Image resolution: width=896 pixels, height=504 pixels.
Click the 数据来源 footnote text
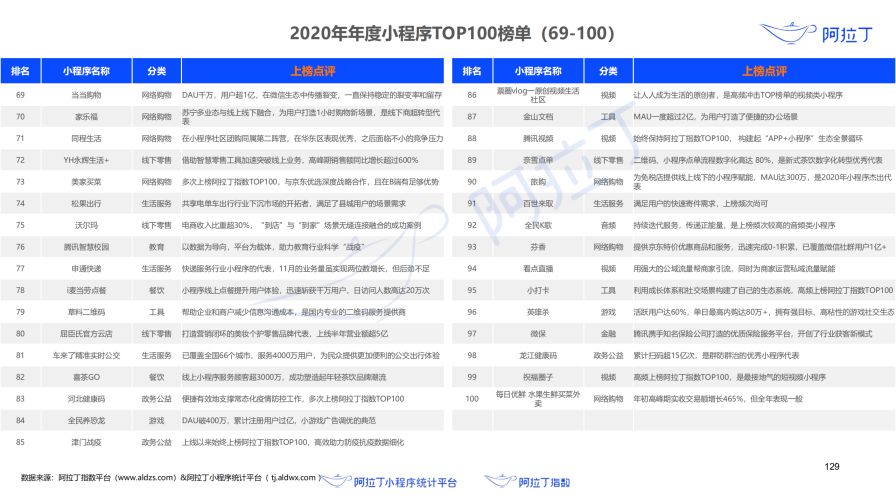pyautogui.click(x=170, y=478)
